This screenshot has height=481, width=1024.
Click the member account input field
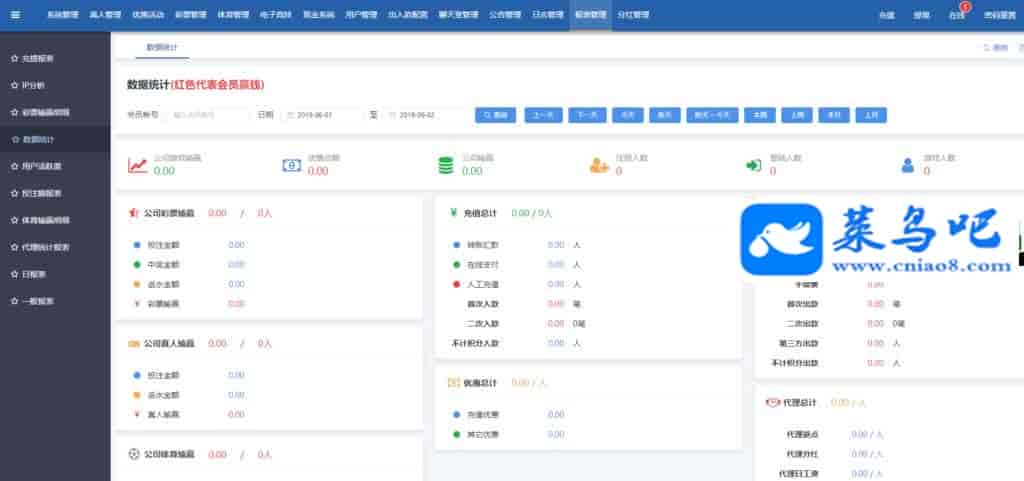point(208,115)
